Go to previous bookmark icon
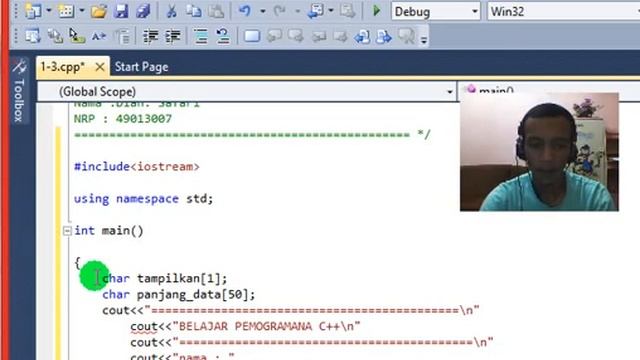This screenshot has width=640, height=360. click(x=274, y=37)
